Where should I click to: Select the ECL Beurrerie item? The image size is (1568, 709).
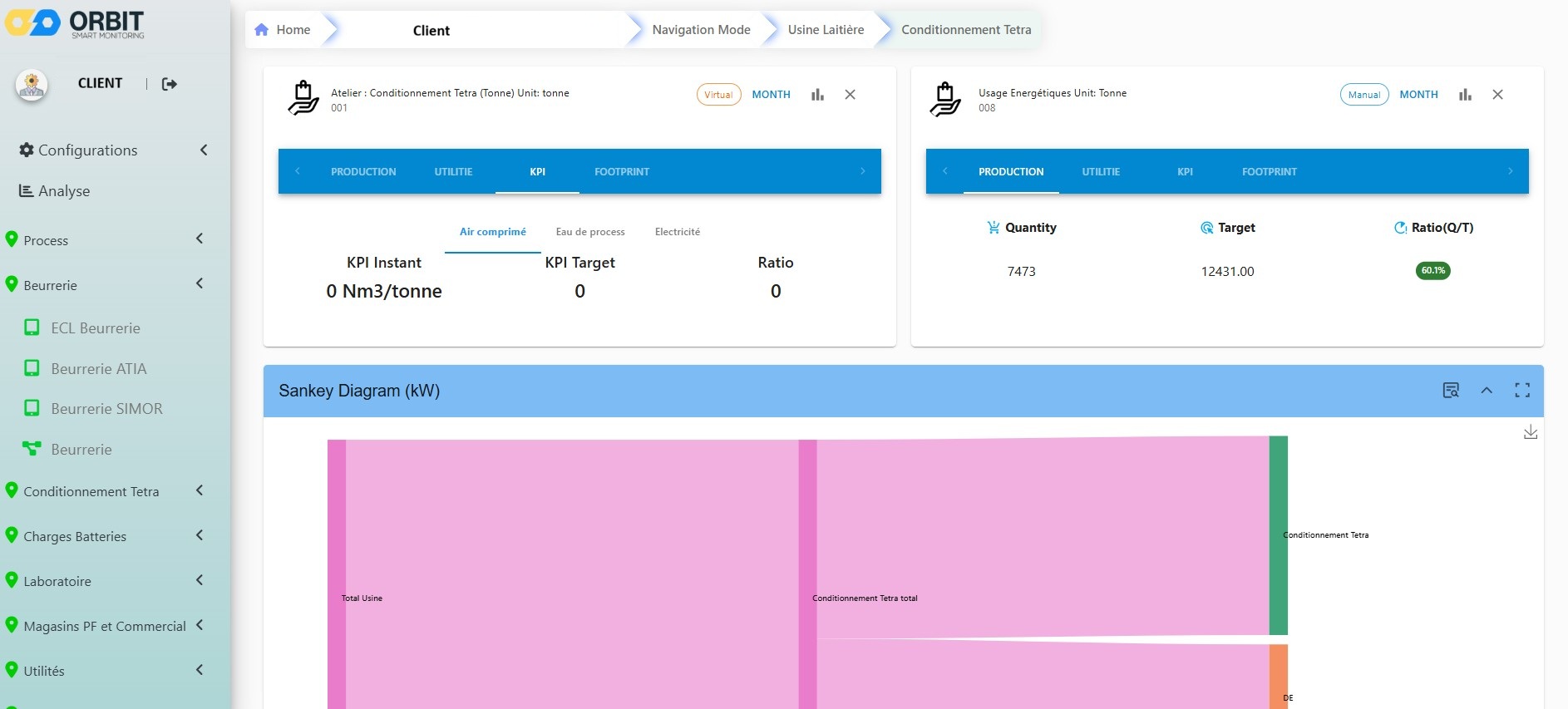[95, 328]
